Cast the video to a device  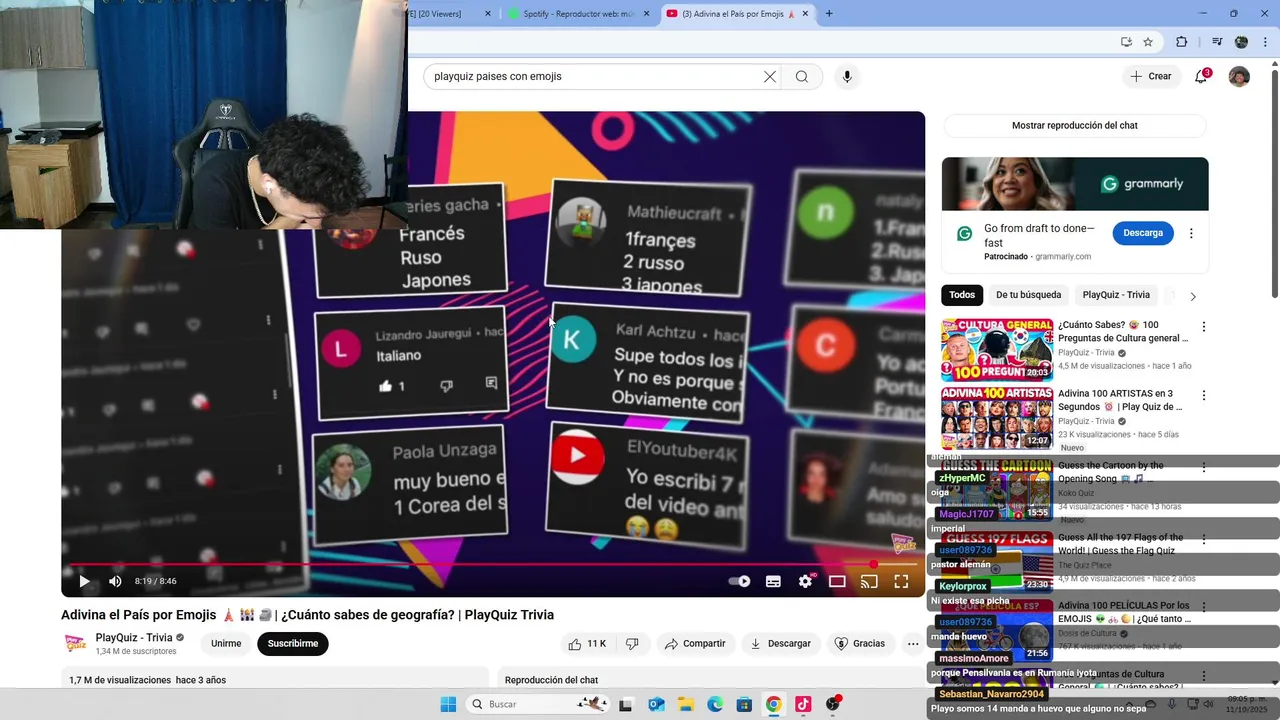tap(869, 581)
